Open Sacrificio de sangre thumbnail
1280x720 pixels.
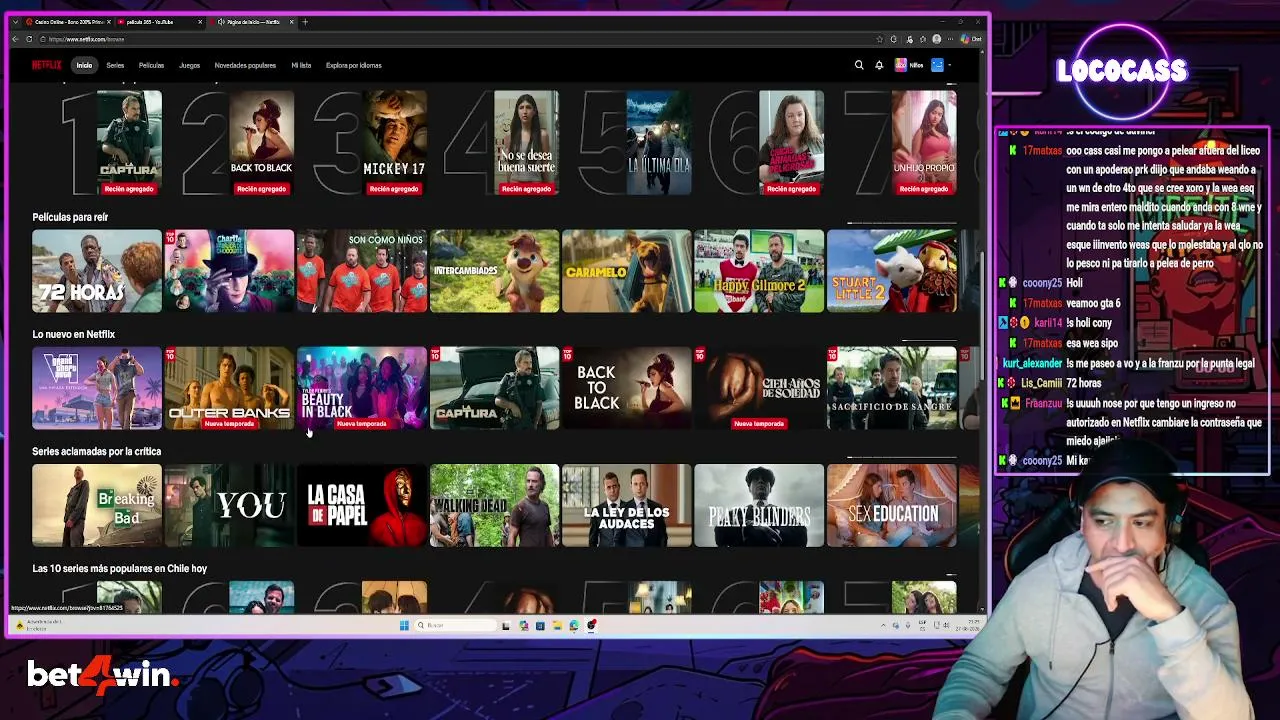point(892,388)
